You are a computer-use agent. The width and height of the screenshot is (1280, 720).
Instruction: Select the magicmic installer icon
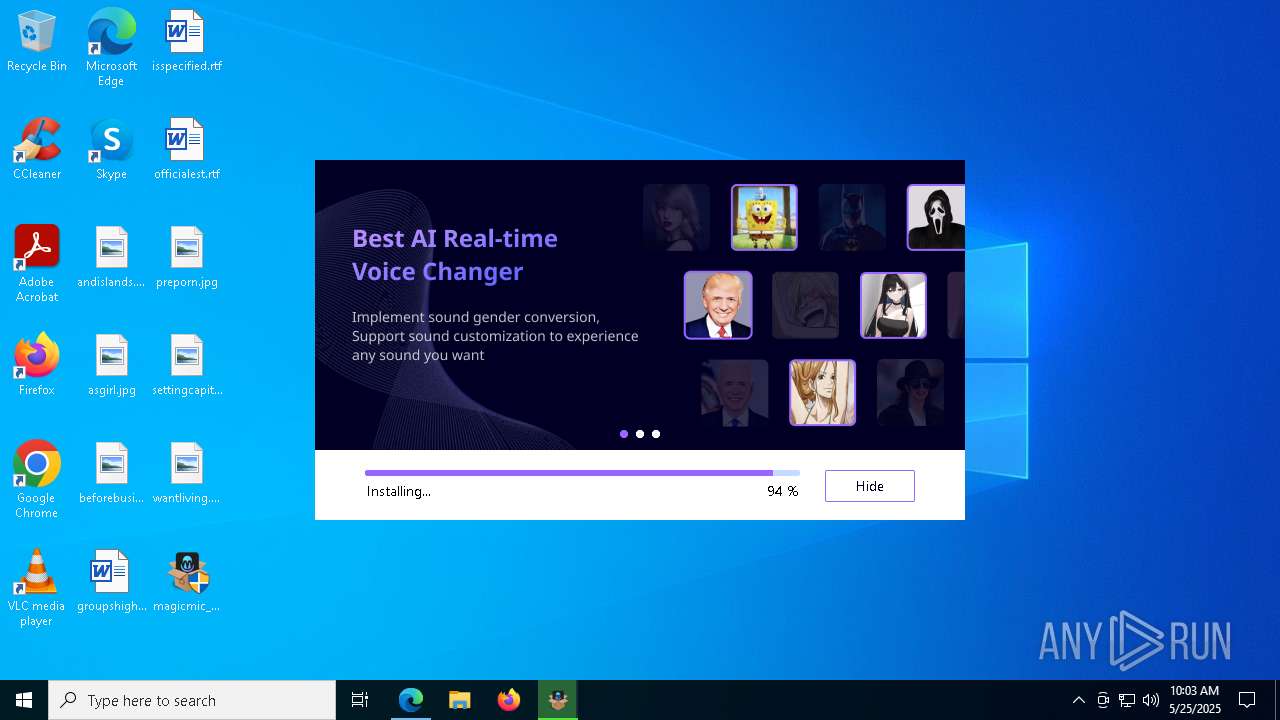coord(187,582)
